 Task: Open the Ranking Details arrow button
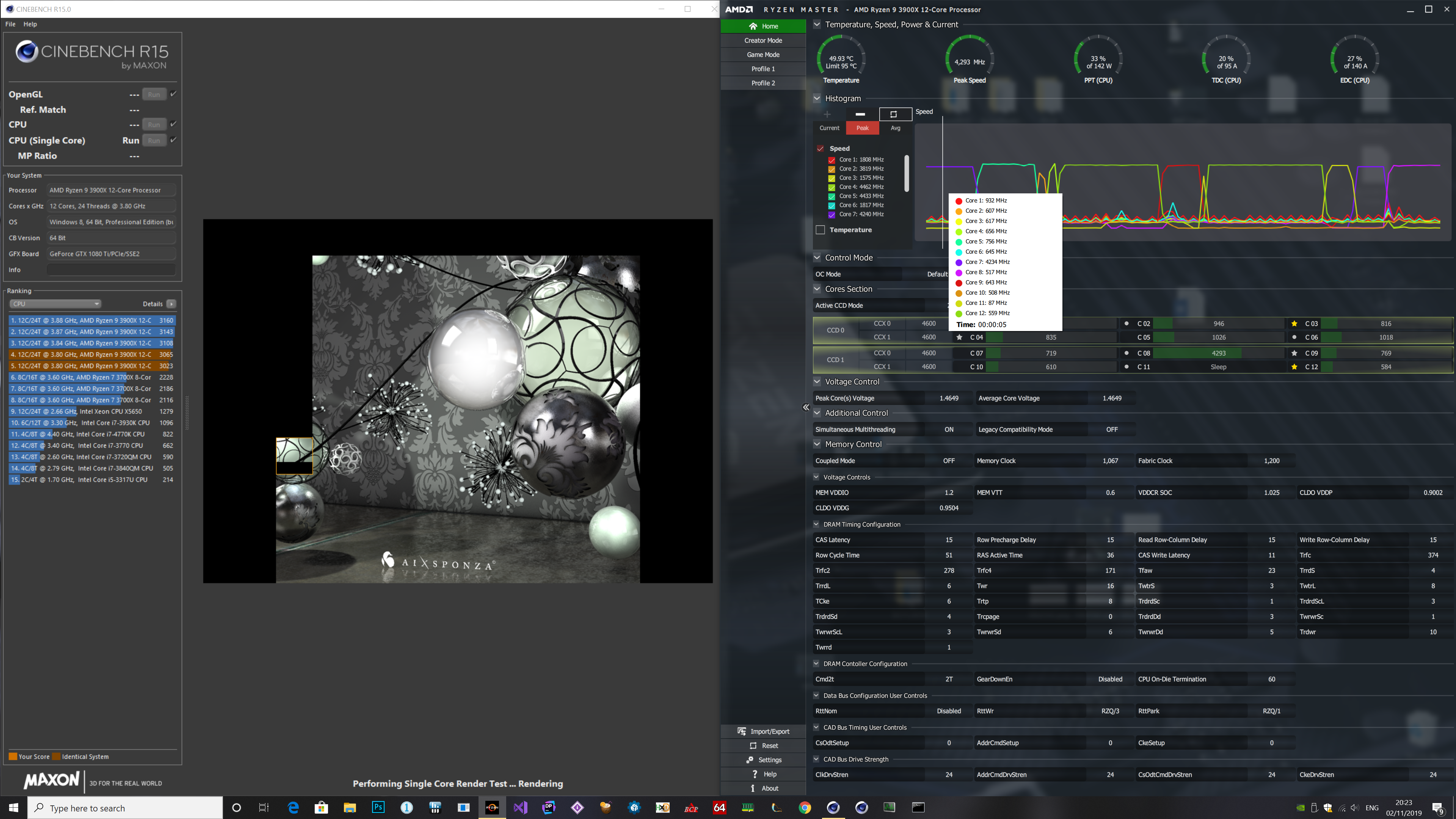(x=172, y=304)
